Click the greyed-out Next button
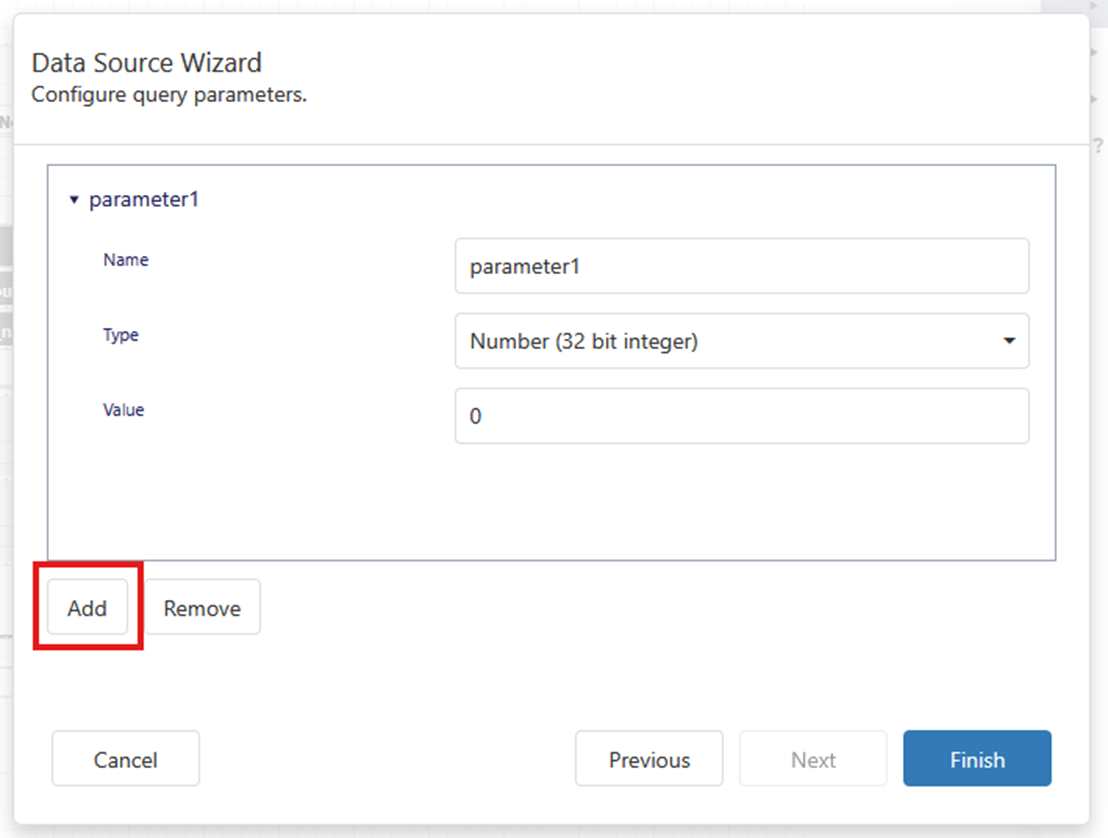The width and height of the screenshot is (1108, 838). (x=812, y=760)
